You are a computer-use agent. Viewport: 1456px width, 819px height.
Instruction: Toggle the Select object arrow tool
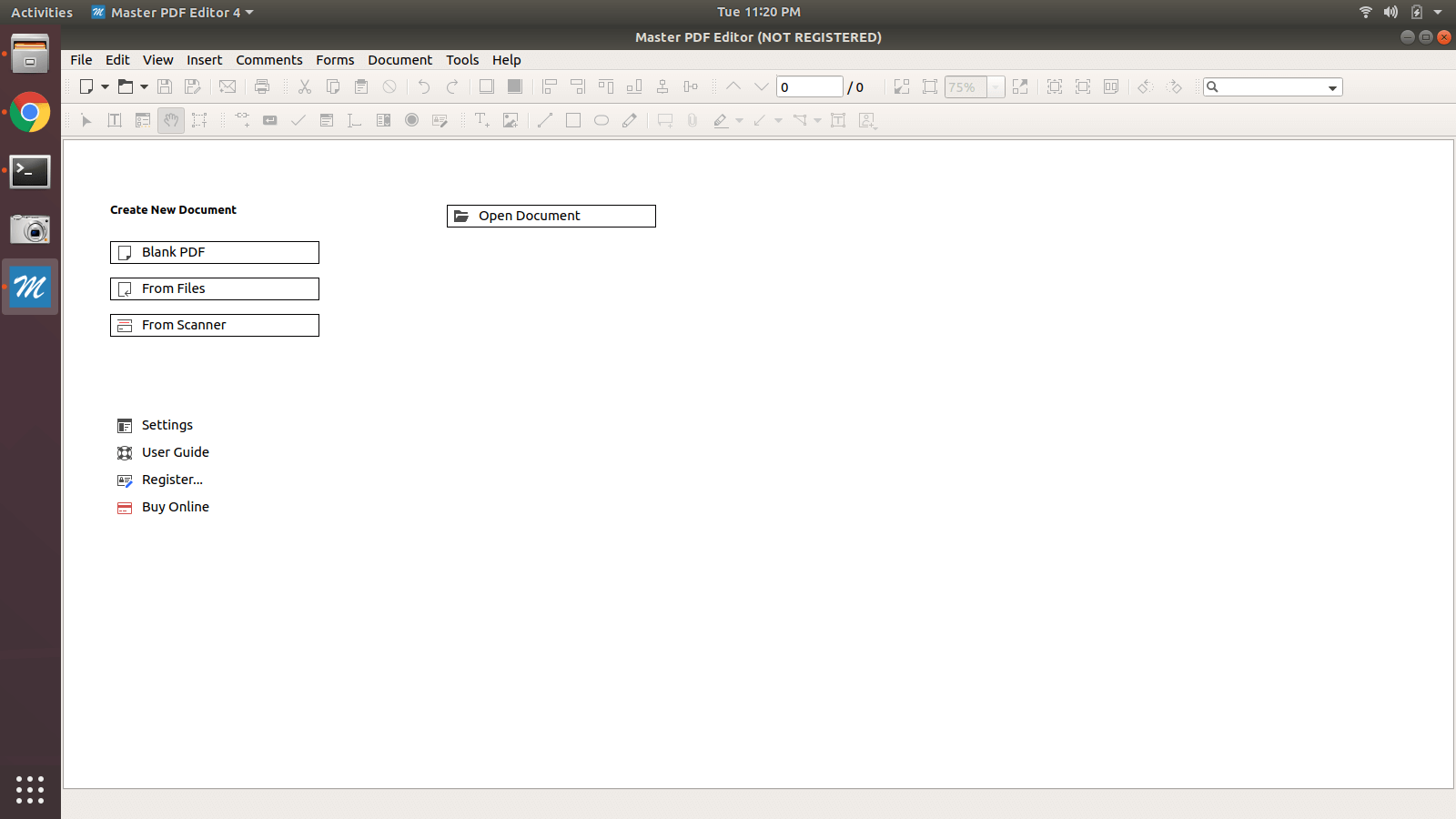pos(86,120)
